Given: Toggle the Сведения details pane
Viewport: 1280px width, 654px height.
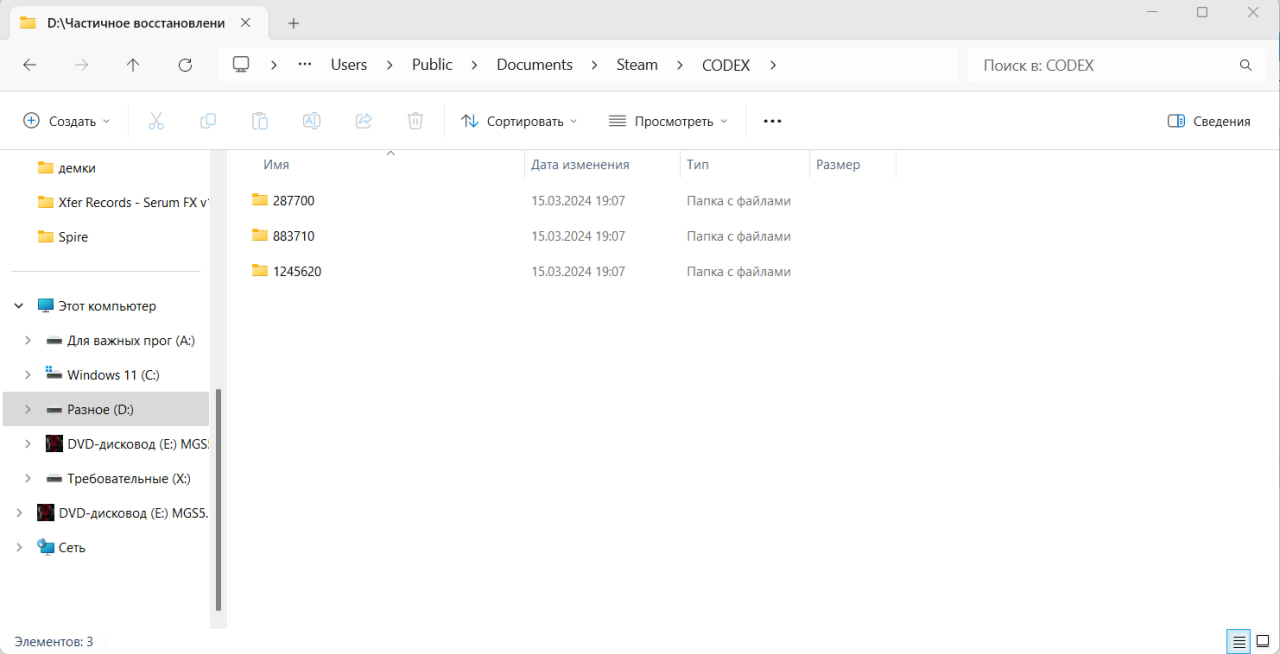Looking at the screenshot, I should pos(1209,121).
